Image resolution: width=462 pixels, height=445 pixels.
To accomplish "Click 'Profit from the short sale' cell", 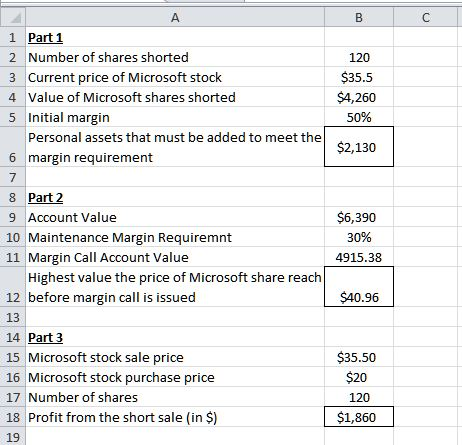I will click(175, 417).
